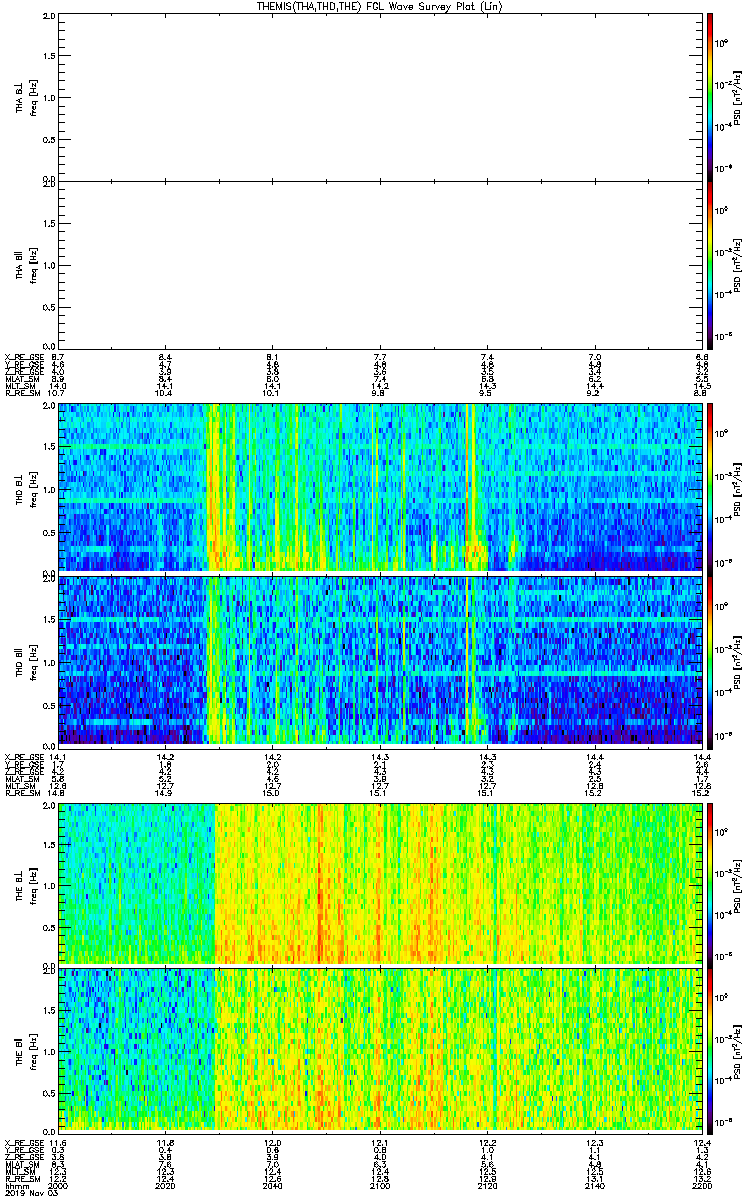Click the empty THA B-perpendicular spectrogram panel
Image resolution: width=750 pixels, height=1200 pixels.
click(379, 96)
